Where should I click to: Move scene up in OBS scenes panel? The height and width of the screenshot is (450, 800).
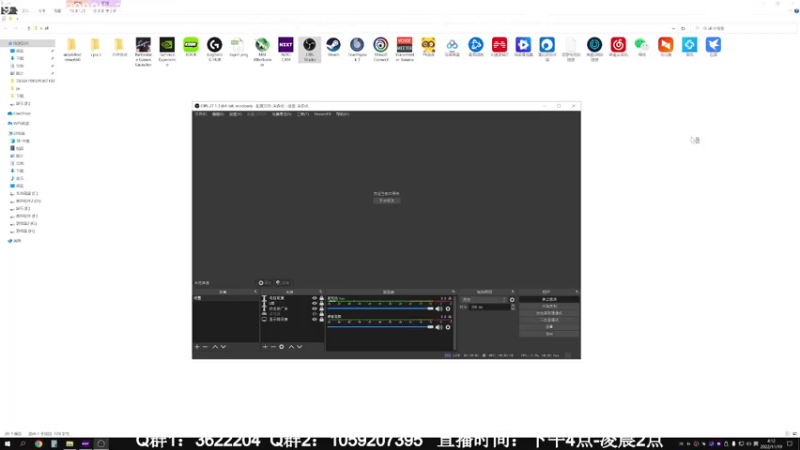215,347
